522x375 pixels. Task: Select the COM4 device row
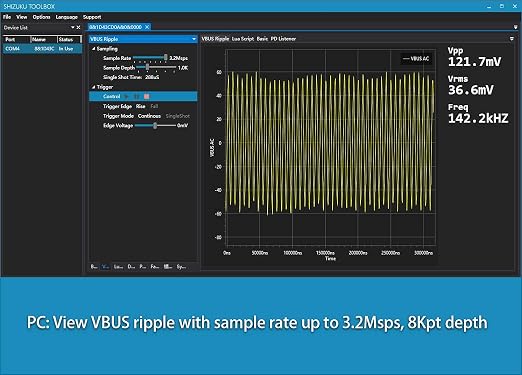(x=42, y=49)
